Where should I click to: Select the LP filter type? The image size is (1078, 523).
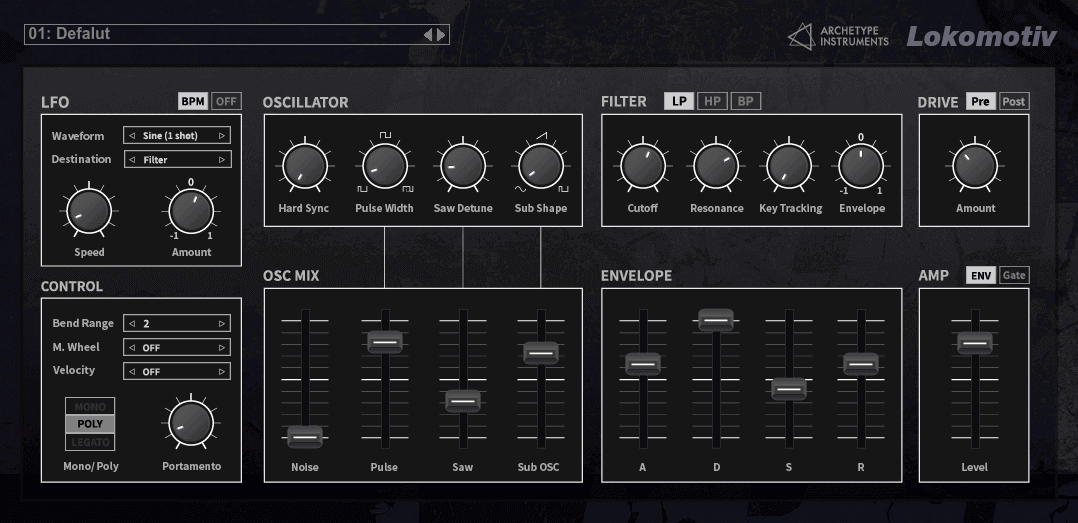679,101
